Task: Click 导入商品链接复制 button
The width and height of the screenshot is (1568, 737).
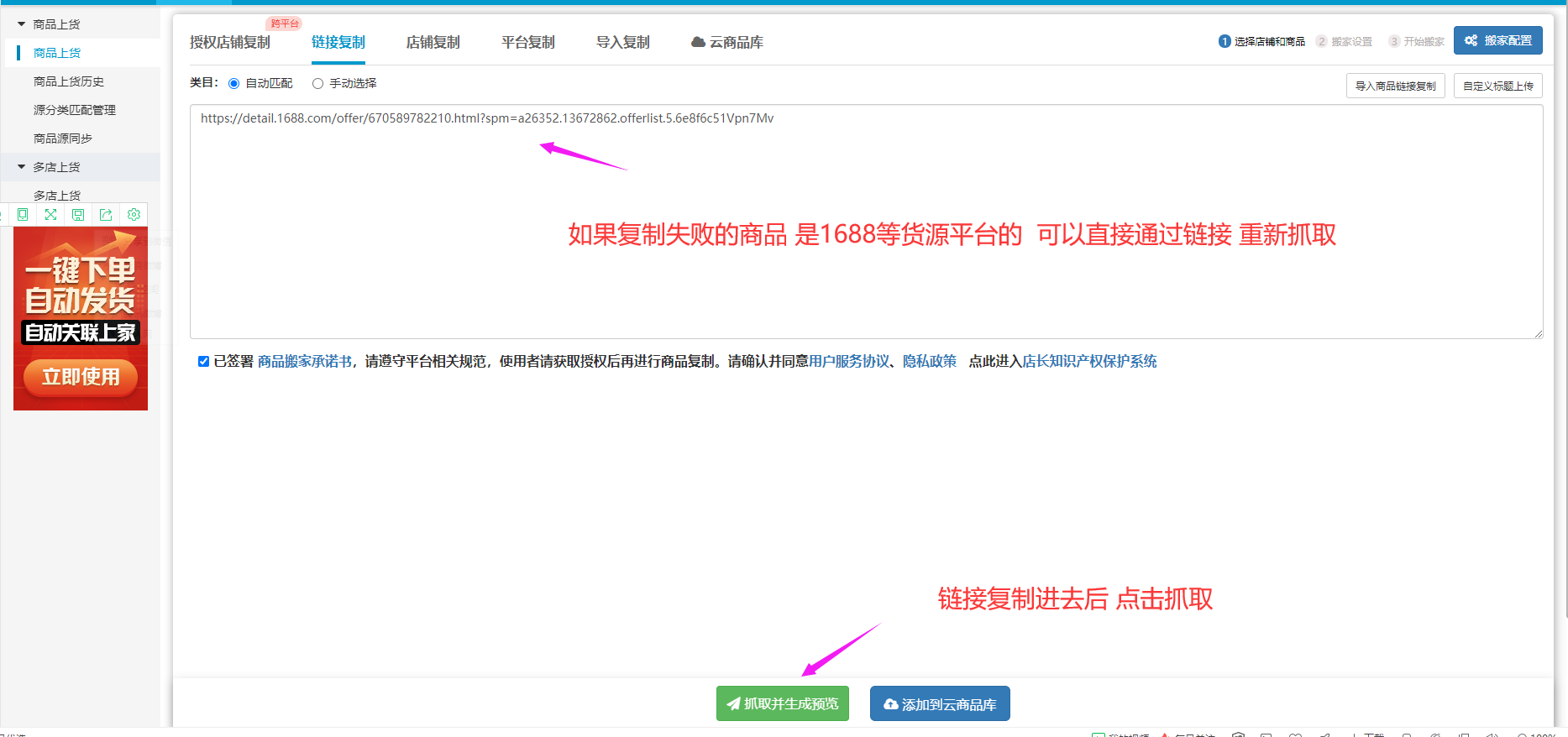Action: [x=1395, y=86]
